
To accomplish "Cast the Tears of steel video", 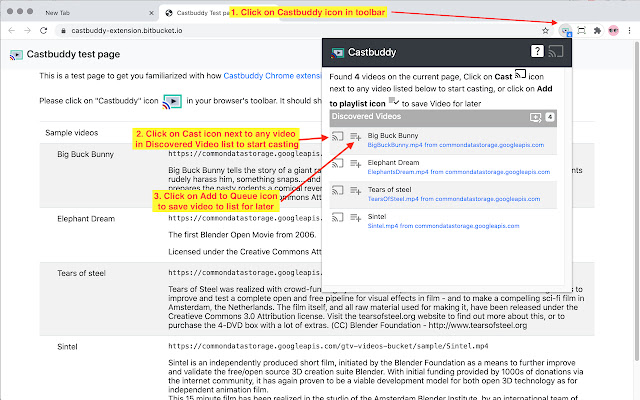I will (338, 190).
